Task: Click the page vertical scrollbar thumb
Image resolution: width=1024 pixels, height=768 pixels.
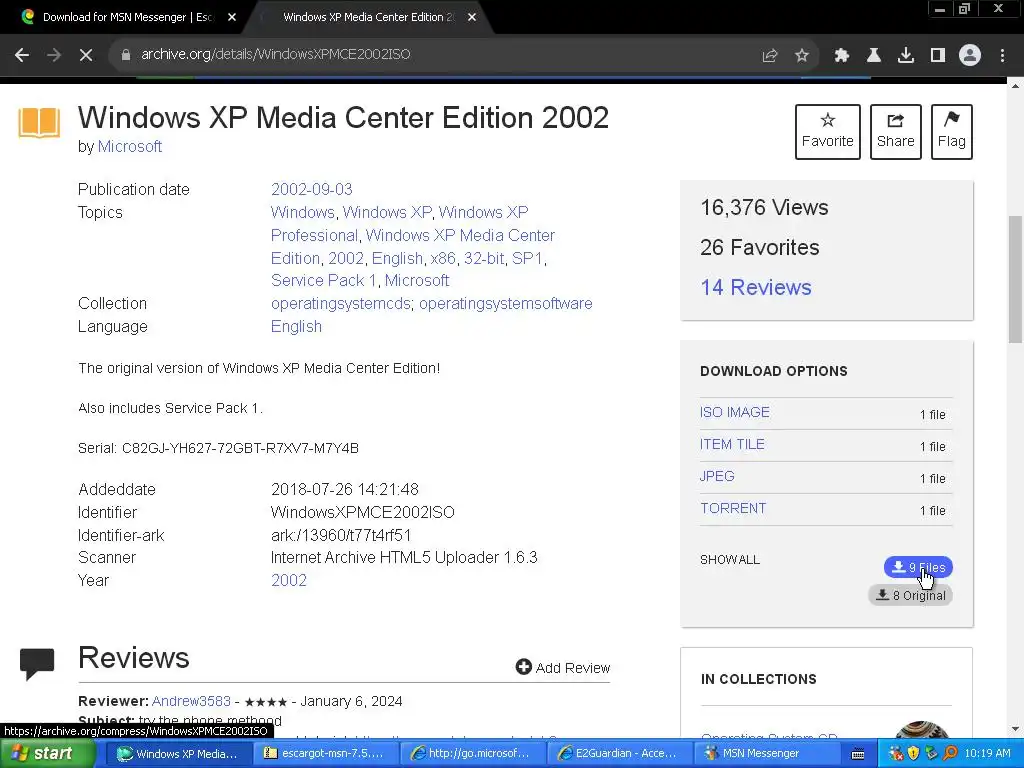Action: click(1016, 279)
